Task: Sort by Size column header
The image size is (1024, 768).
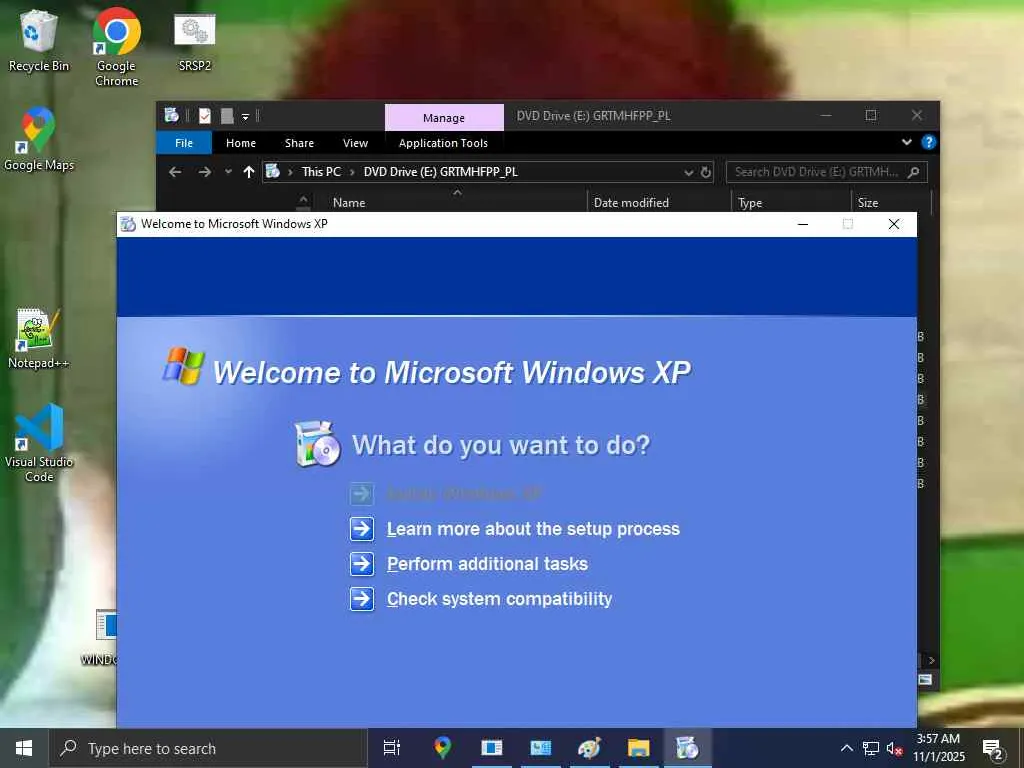Action: click(867, 202)
